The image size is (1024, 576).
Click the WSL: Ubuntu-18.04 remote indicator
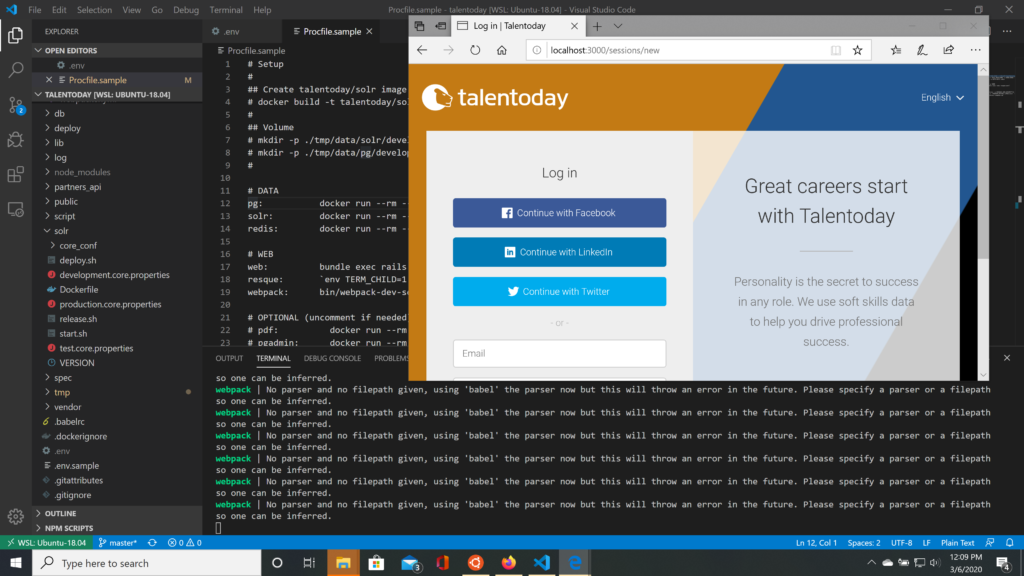47,543
